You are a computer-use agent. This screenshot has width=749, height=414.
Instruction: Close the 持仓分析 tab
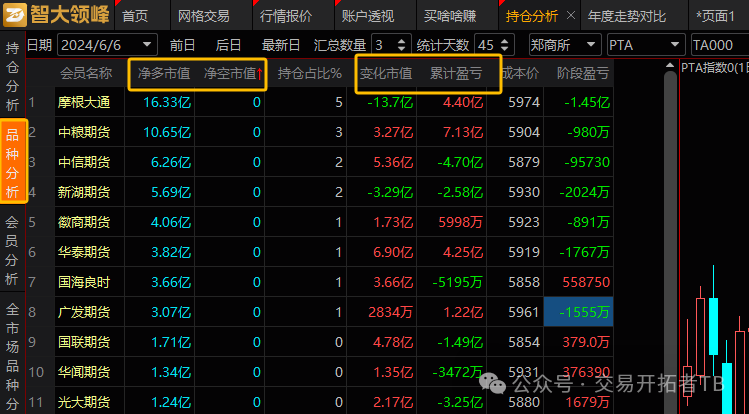[x=570, y=16]
